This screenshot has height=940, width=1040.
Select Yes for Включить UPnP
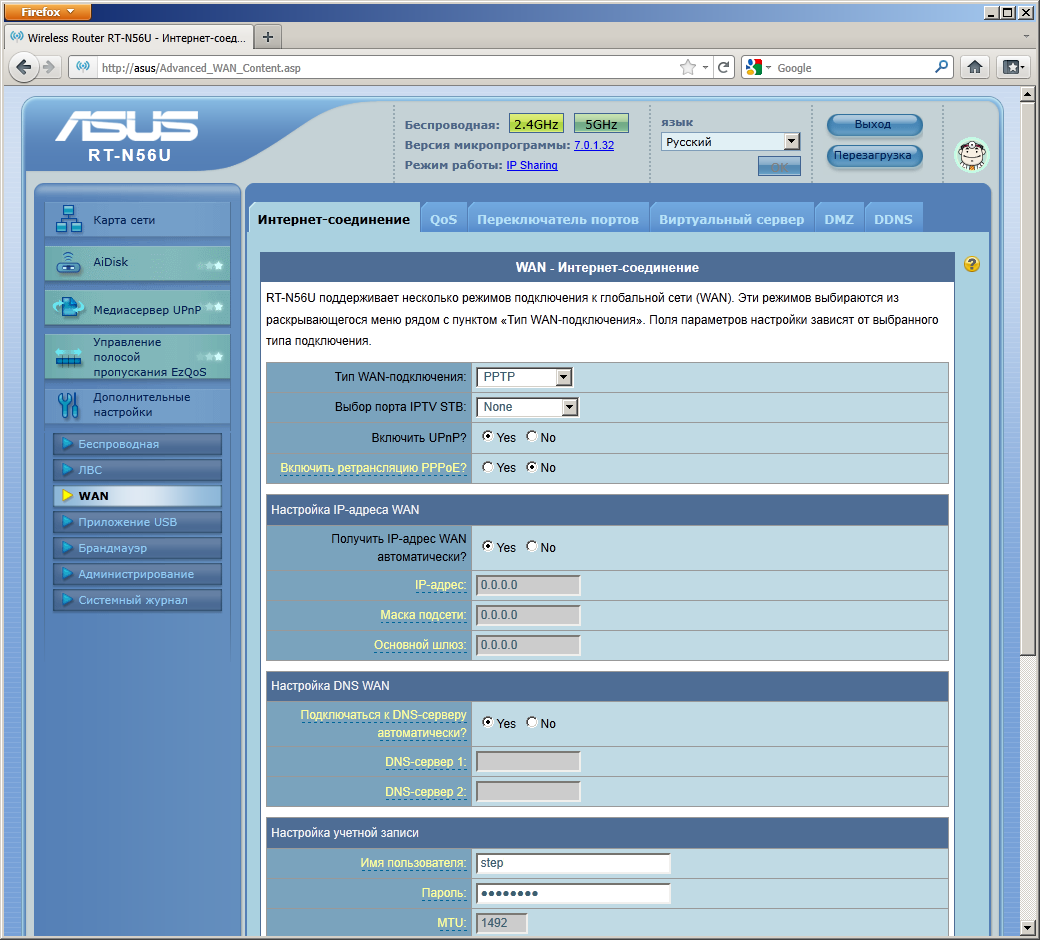tap(488, 436)
